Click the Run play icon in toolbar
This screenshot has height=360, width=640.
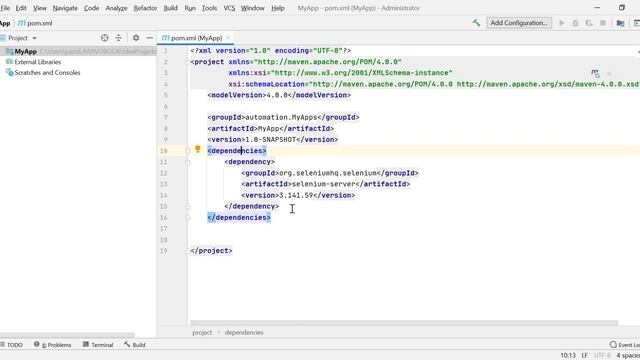[562, 23]
